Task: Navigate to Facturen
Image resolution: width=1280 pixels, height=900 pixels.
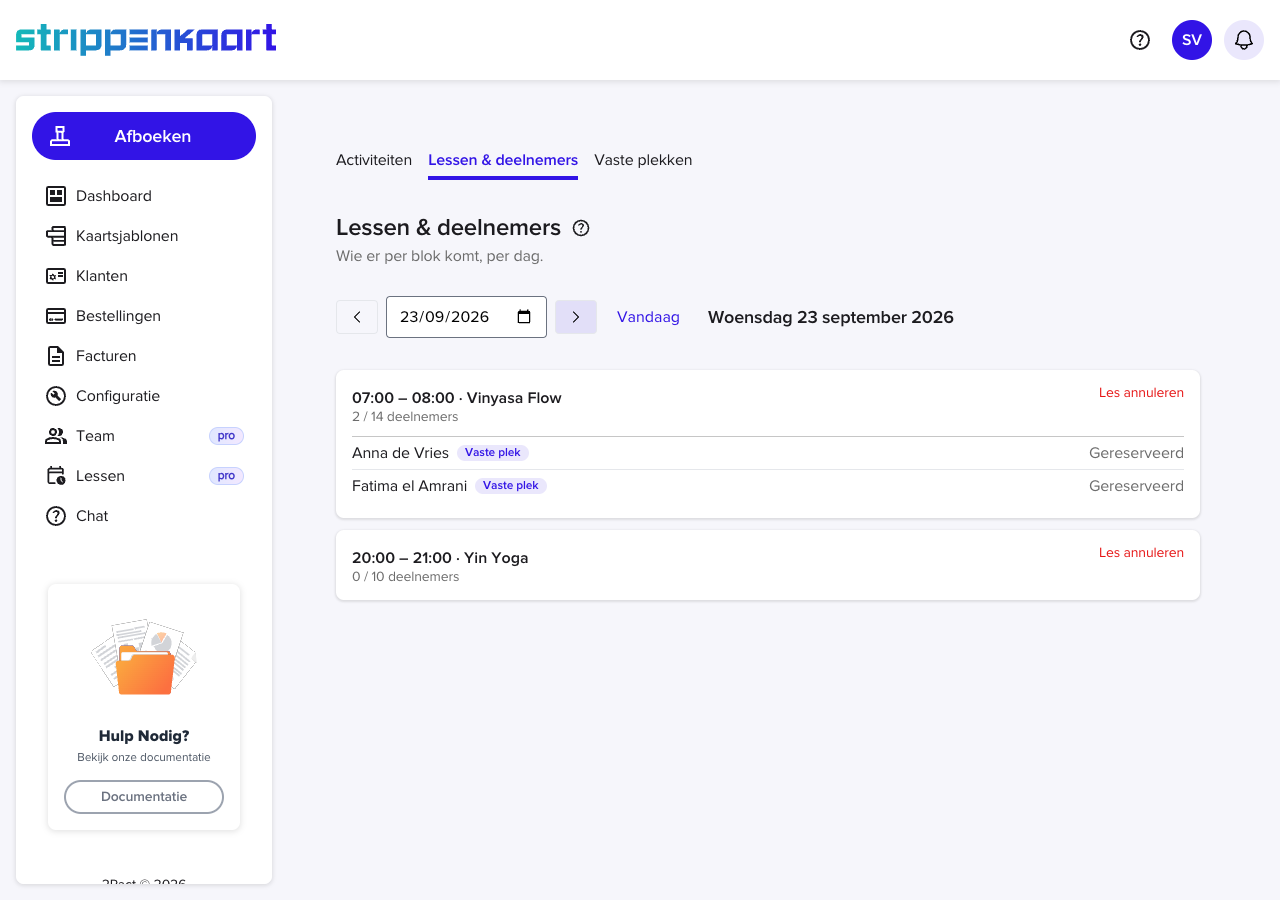Action: tap(144, 356)
